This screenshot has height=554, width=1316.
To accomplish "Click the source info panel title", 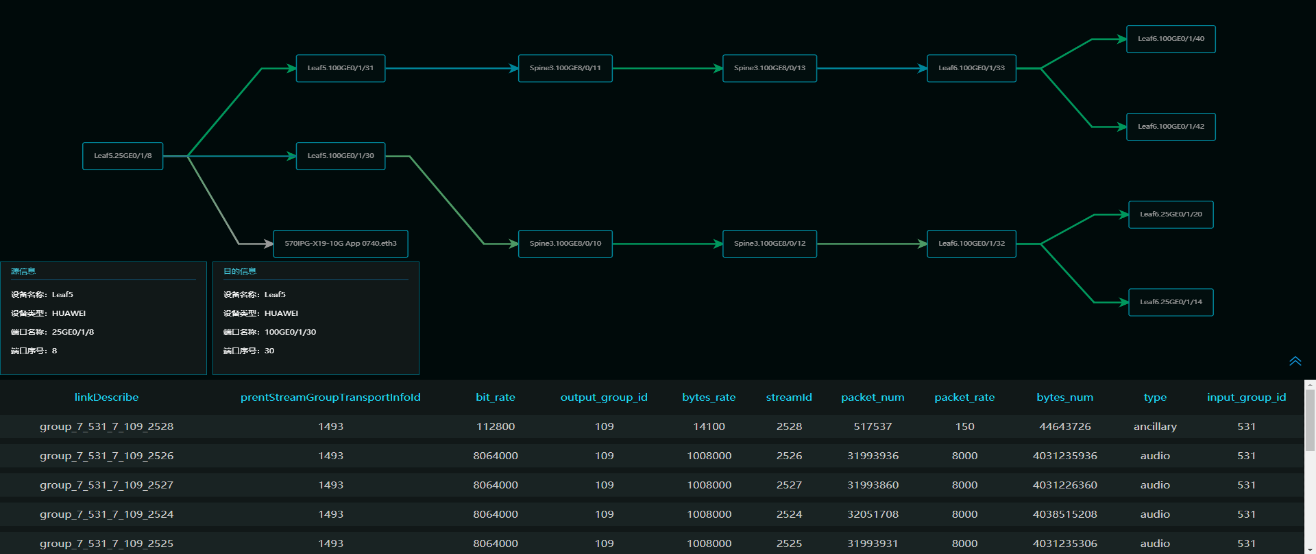I will [x=24, y=271].
